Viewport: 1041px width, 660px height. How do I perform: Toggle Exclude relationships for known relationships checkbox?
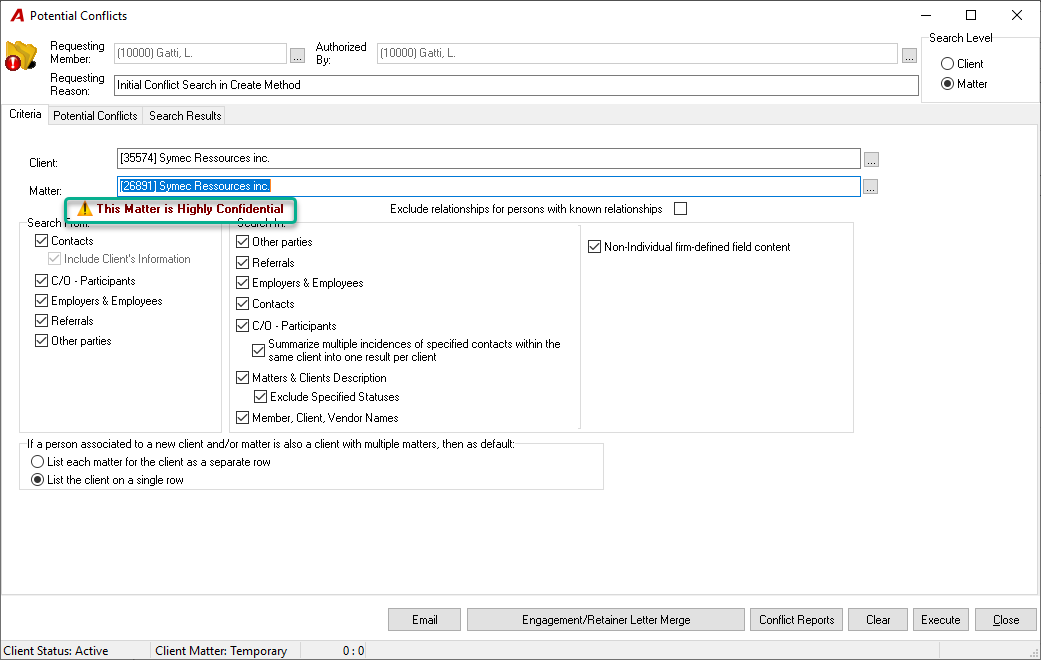pyautogui.click(x=681, y=209)
